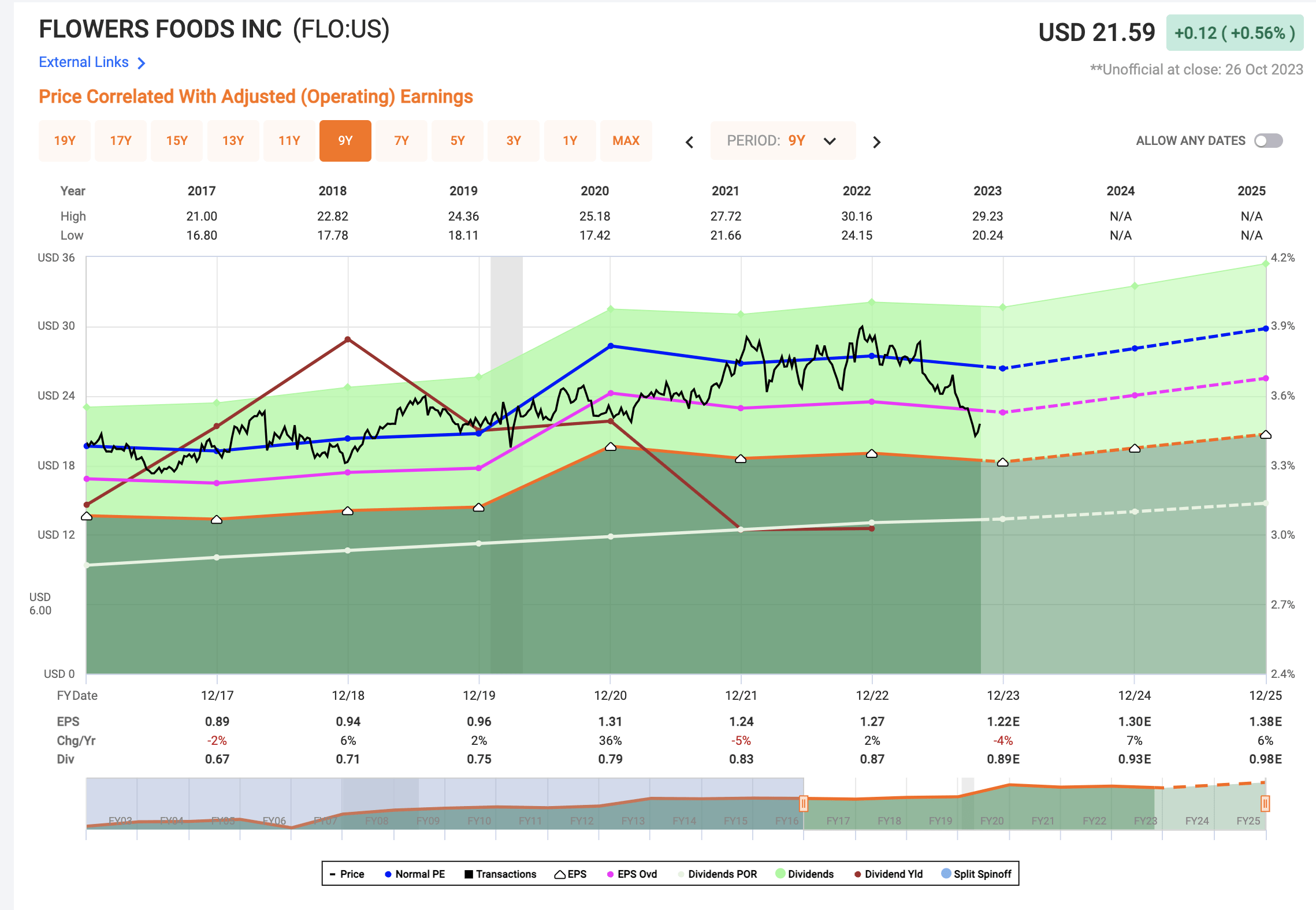Open the PERIOD: 9Y dropdown
Image resolution: width=1316 pixels, height=910 pixels.
click(x=783, y=141)
